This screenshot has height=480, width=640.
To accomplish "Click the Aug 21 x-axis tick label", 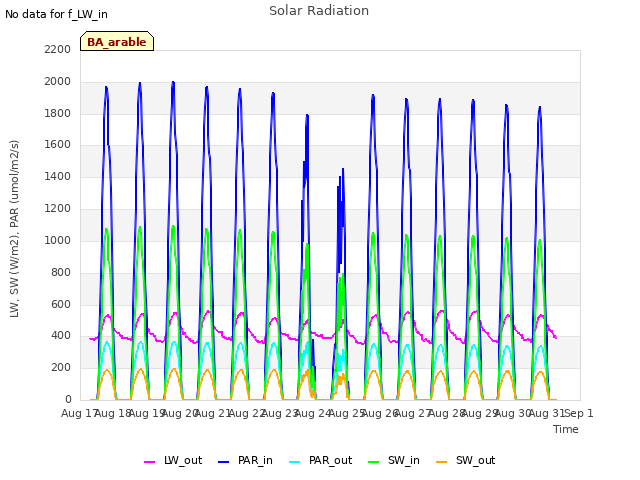I will (213, 413).
